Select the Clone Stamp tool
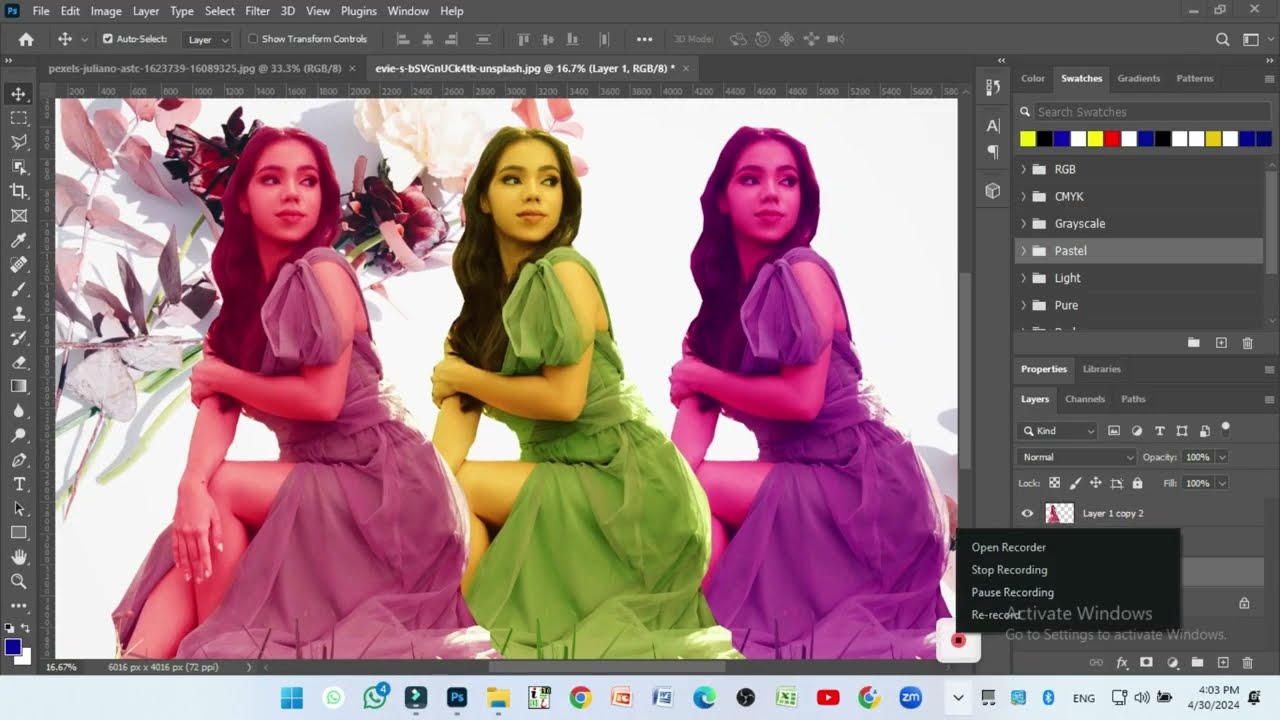Screen dimensions: 1280x720 pyautogui.click(x=19, y=313)
